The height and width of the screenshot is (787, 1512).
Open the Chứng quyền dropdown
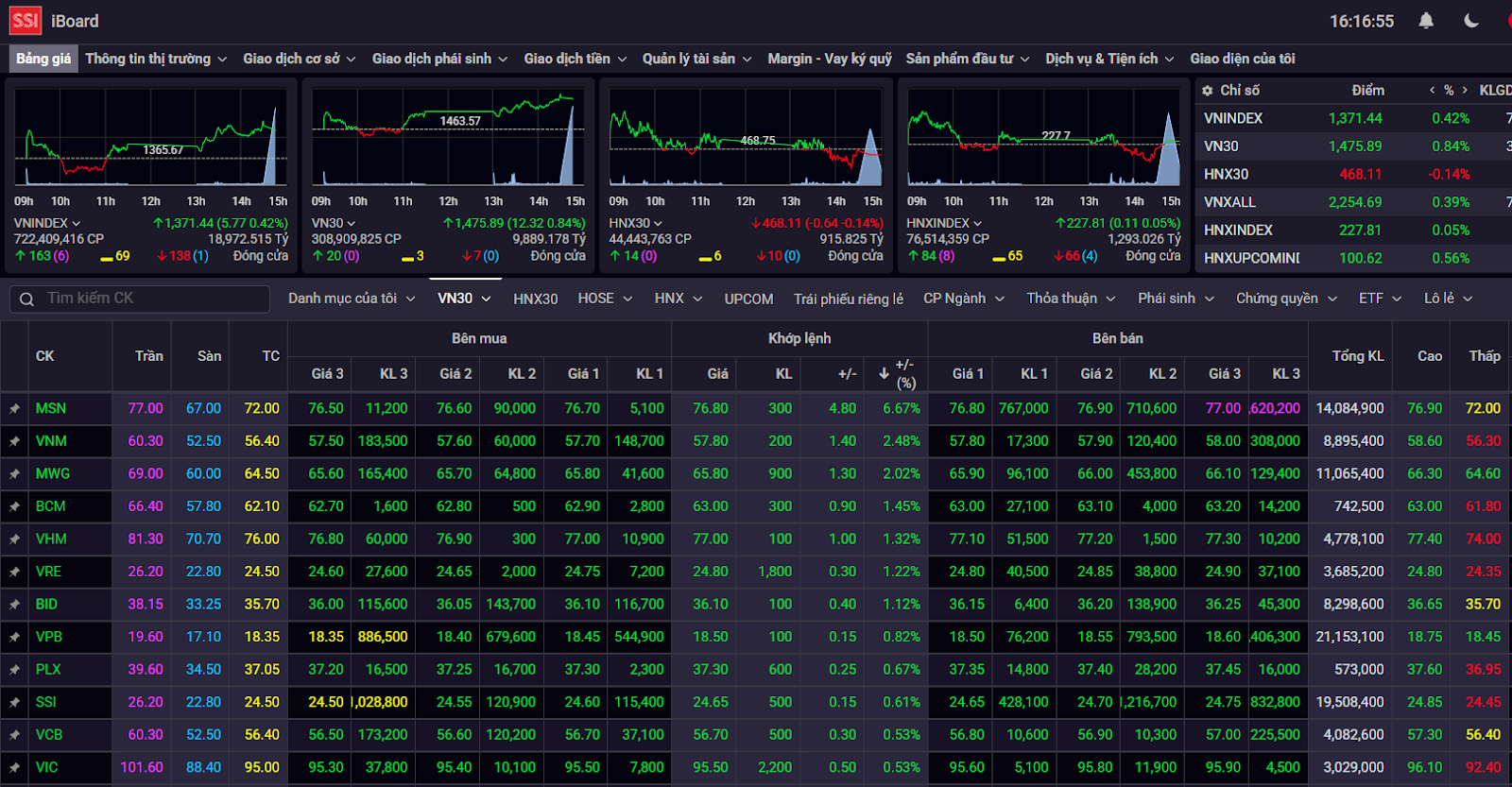pyautogui.click(x=1286, y=299)
